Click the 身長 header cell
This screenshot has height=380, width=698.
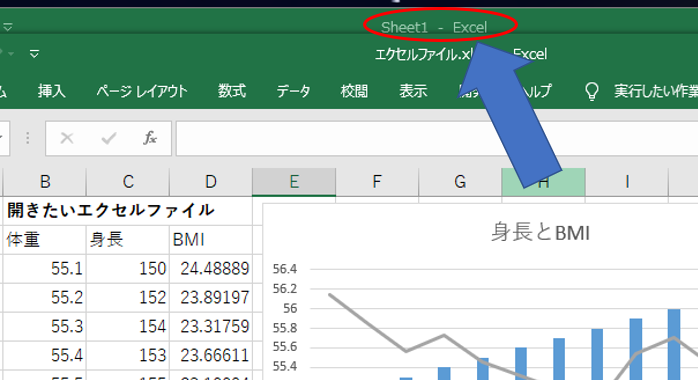tap(128, 240)
